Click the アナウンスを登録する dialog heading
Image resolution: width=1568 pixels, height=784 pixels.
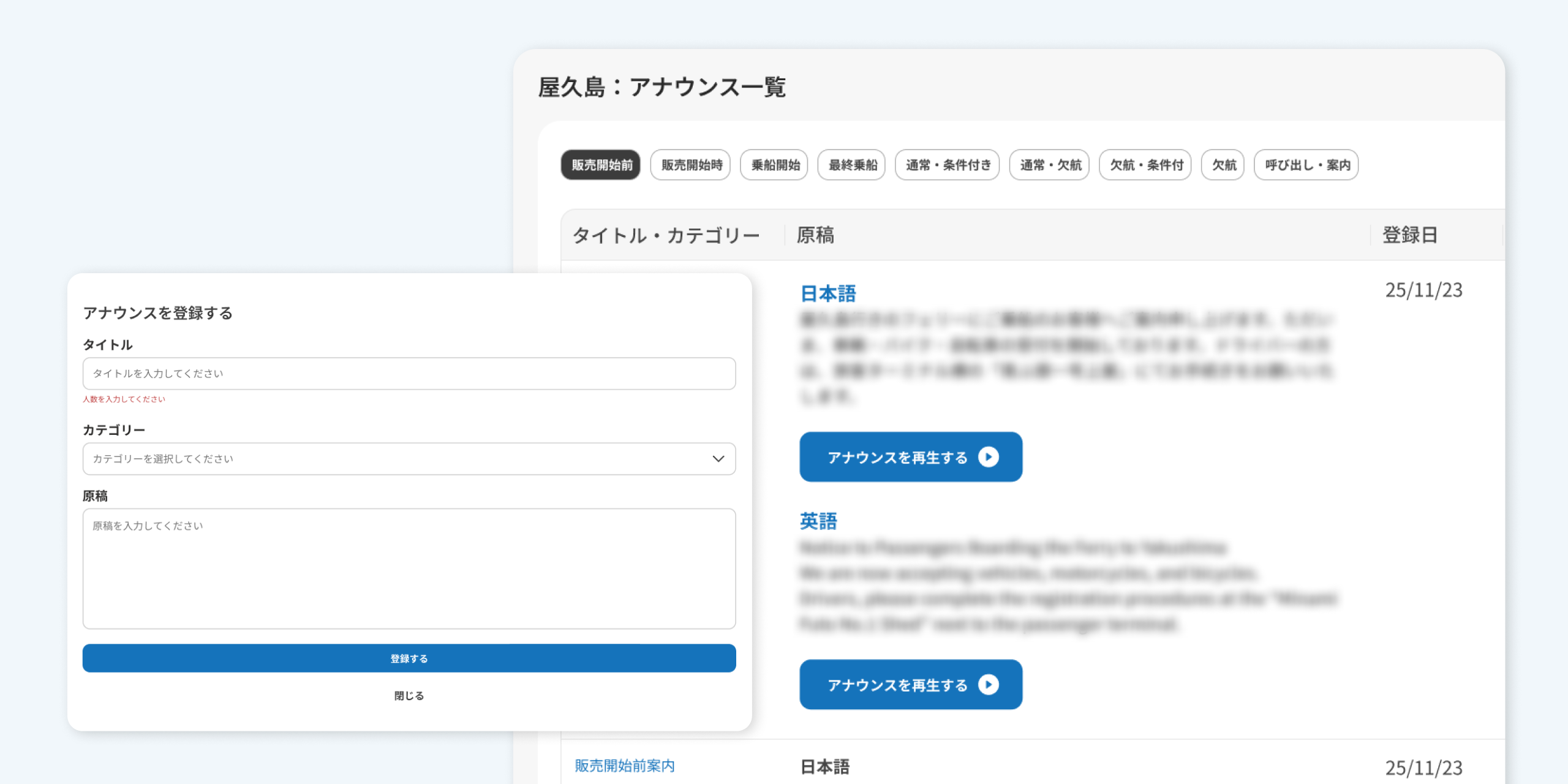pos(157,313)
